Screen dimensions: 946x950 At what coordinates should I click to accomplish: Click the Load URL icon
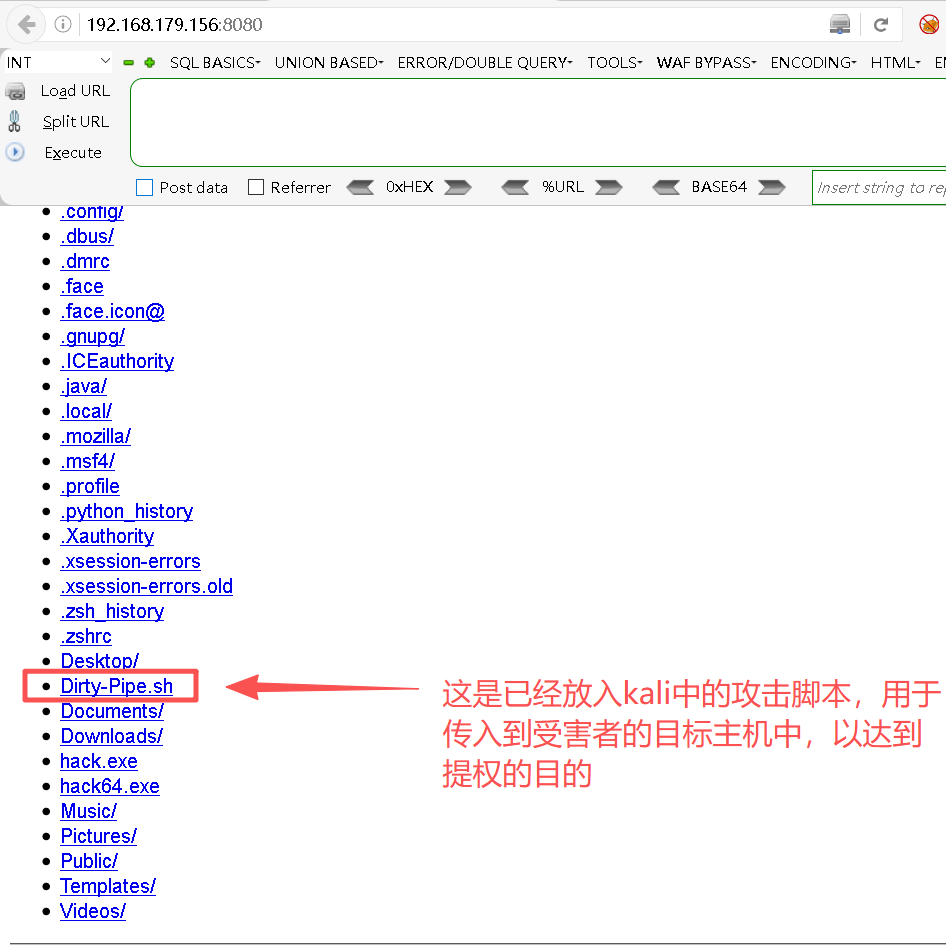(15, 91)
